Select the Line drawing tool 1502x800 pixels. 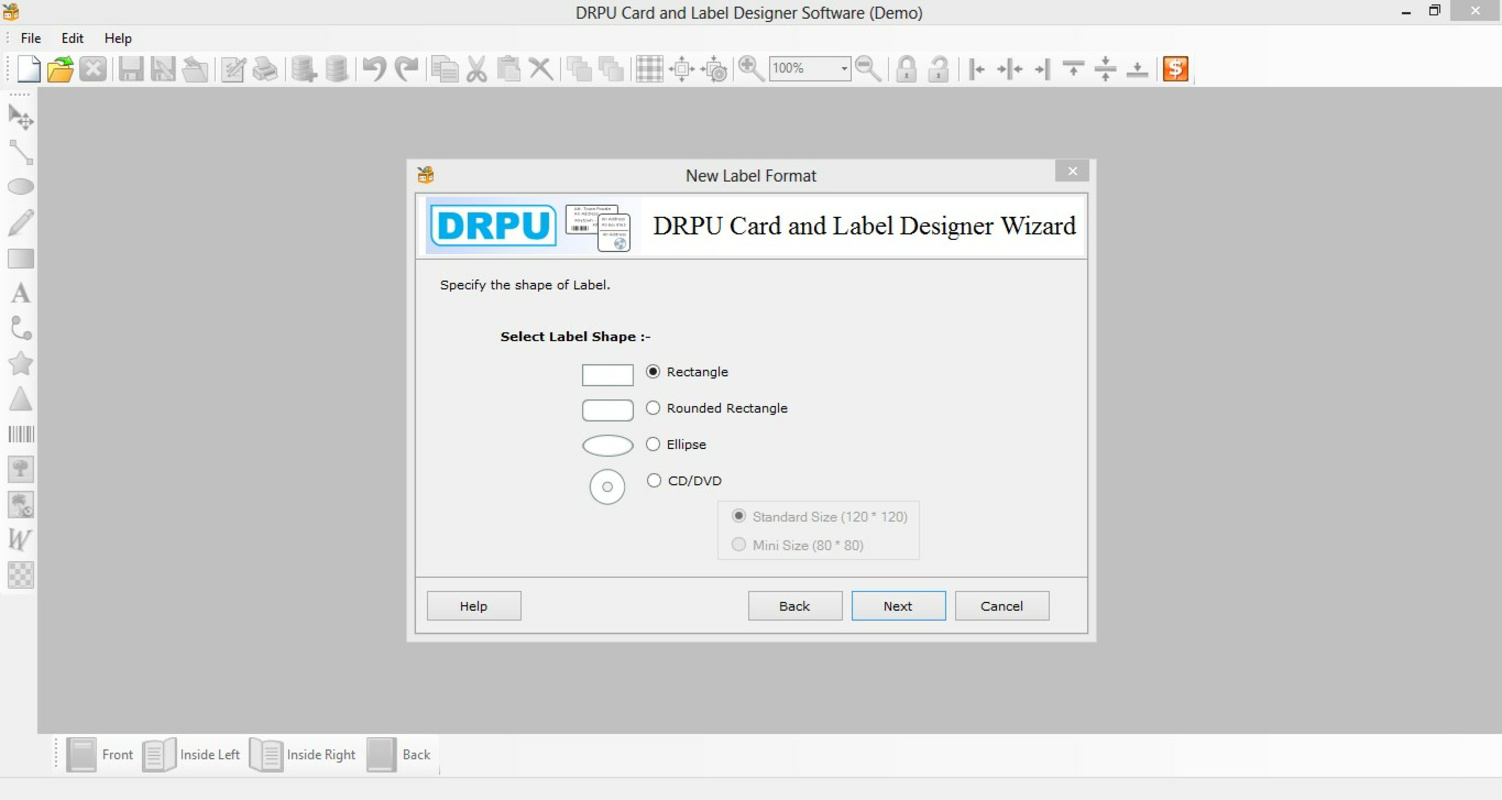pos(21,152)
